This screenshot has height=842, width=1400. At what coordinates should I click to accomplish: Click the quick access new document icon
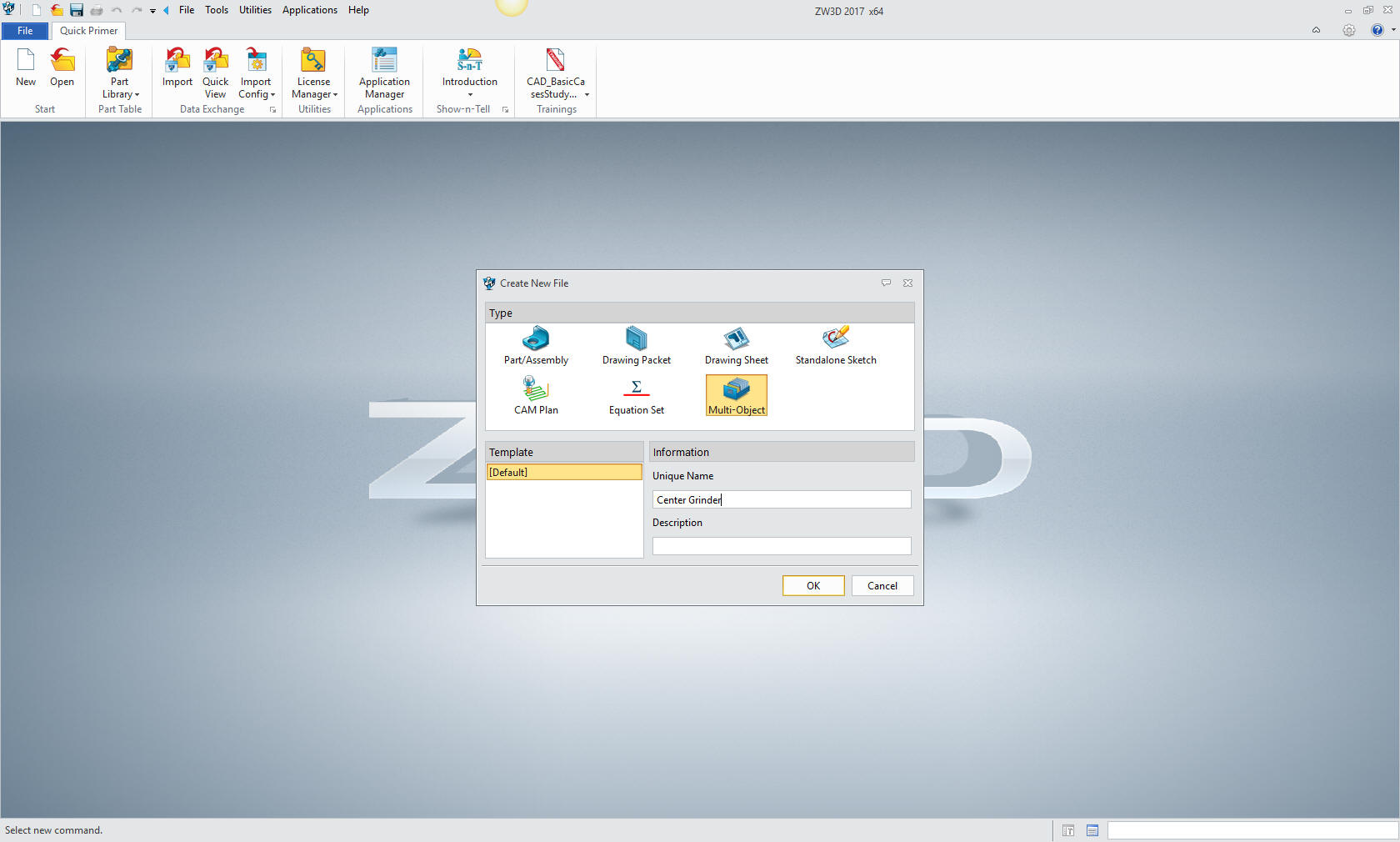[37, 10]
